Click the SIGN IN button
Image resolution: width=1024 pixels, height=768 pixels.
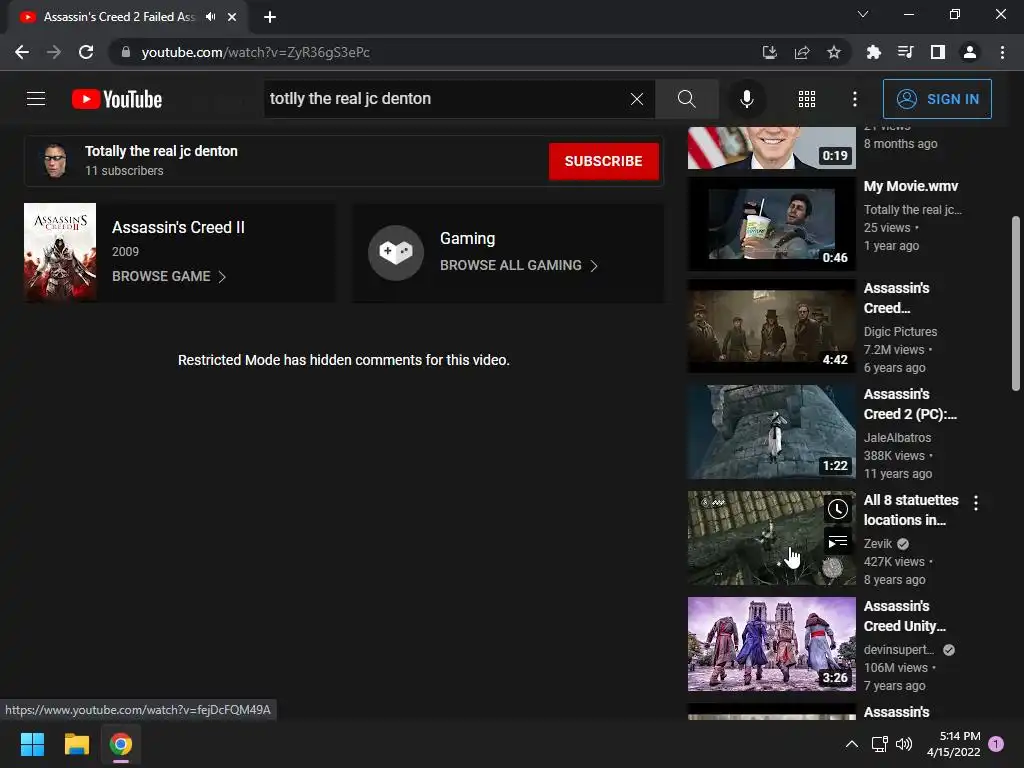coord(937,99)
